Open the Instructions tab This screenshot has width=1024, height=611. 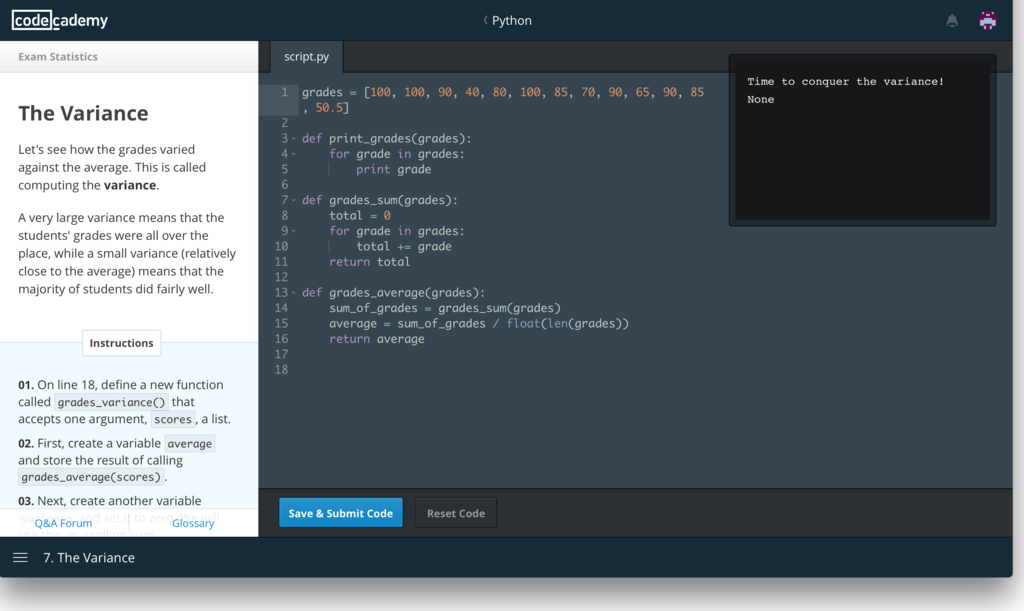pyautogui.click(x=121, y=343)
